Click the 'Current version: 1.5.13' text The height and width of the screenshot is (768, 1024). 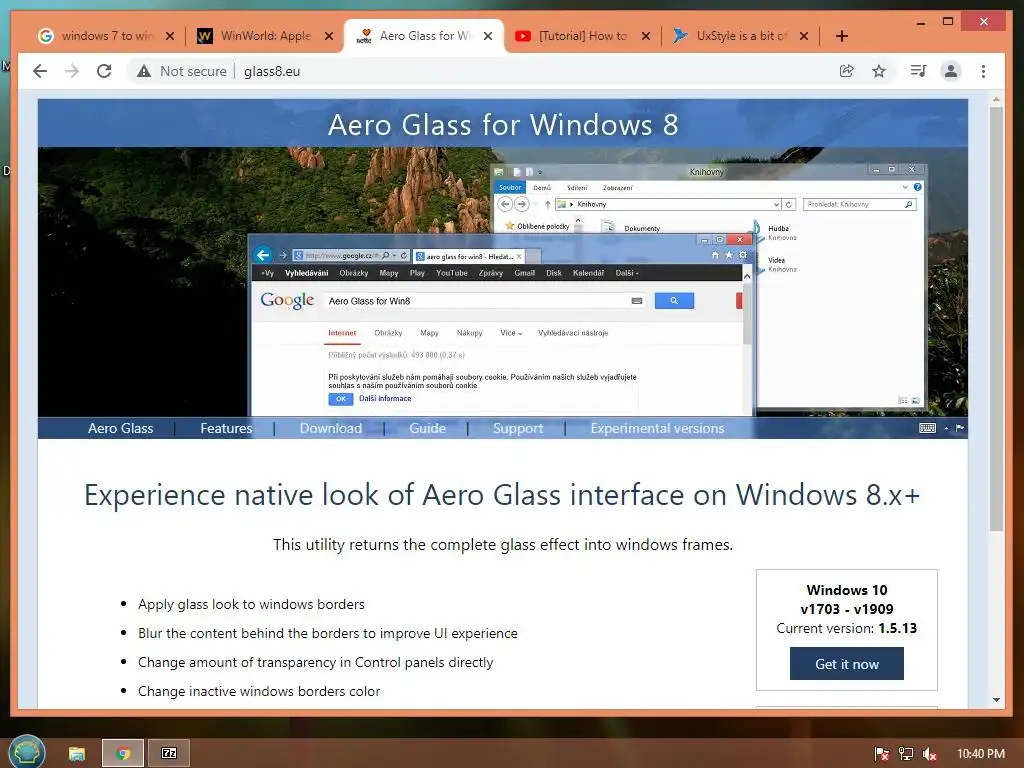[x=846, y=628]
